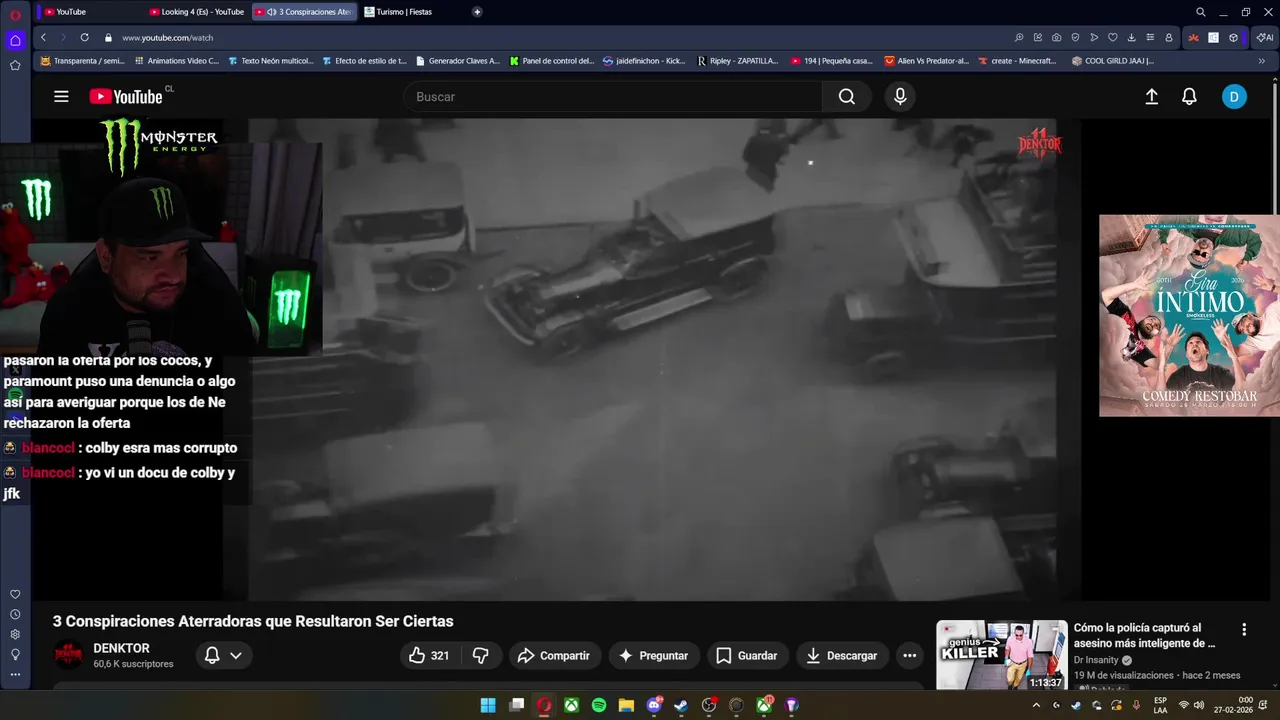Screen dimensions: 1280x720
Task: Open YouTube notifications bell in the header
Action: [1189, 96]
